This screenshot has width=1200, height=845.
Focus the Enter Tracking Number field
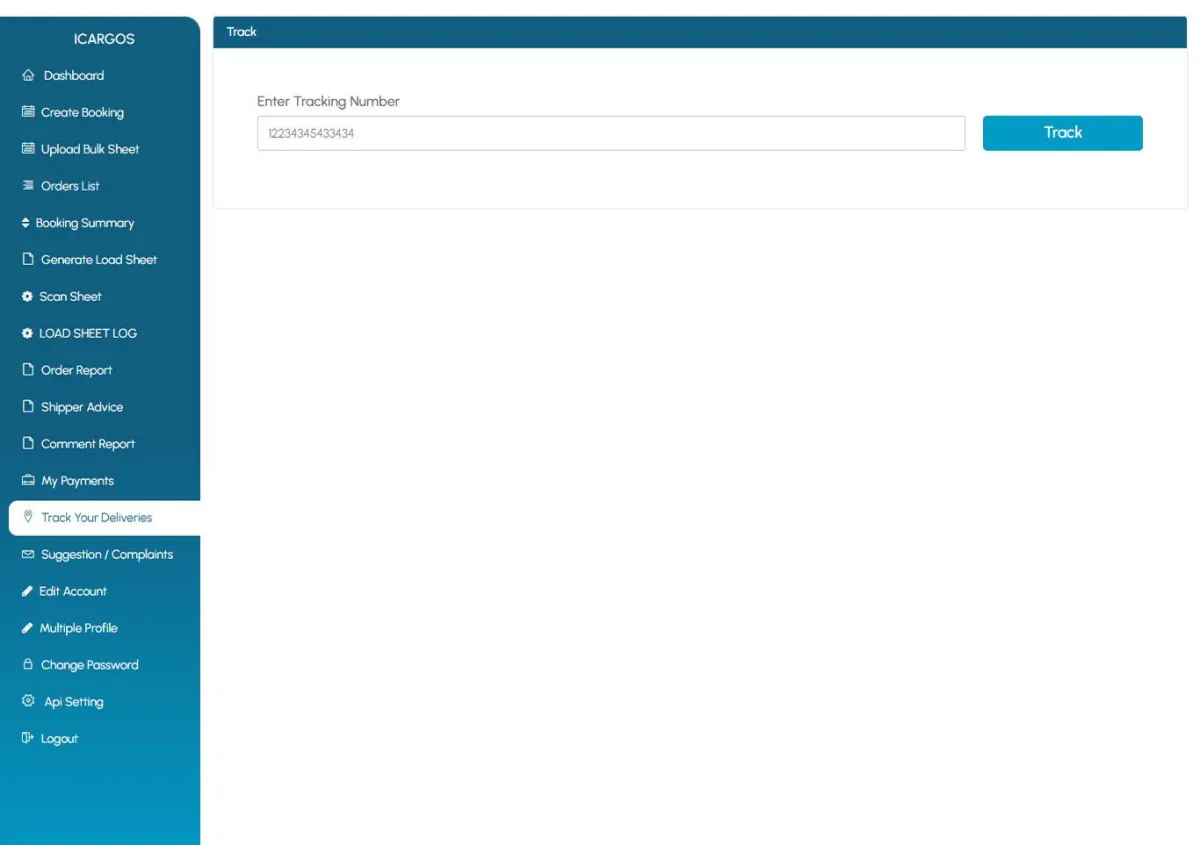(611, 133)
